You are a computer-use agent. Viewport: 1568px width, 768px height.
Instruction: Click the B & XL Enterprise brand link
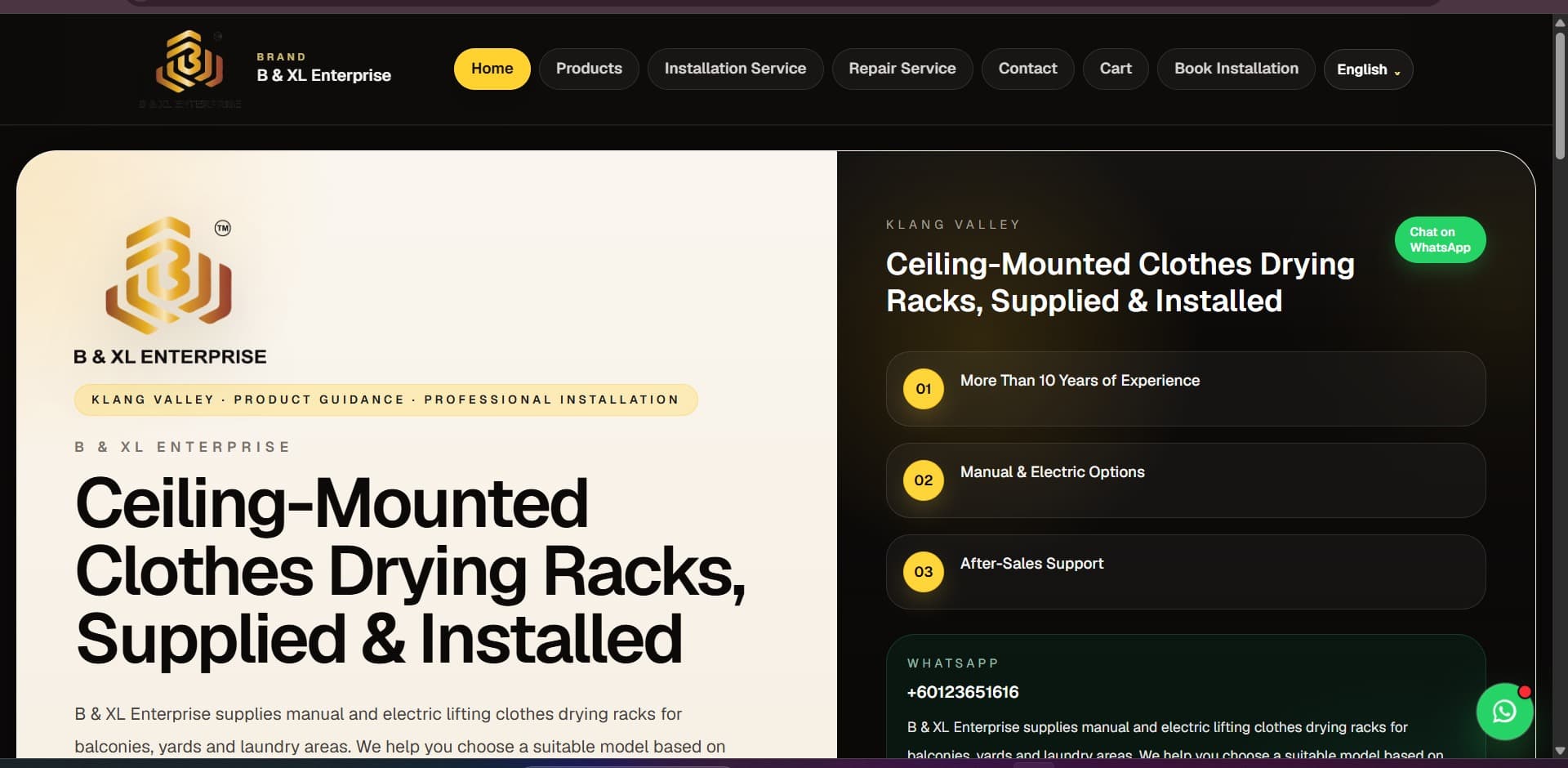coord(323,75)
